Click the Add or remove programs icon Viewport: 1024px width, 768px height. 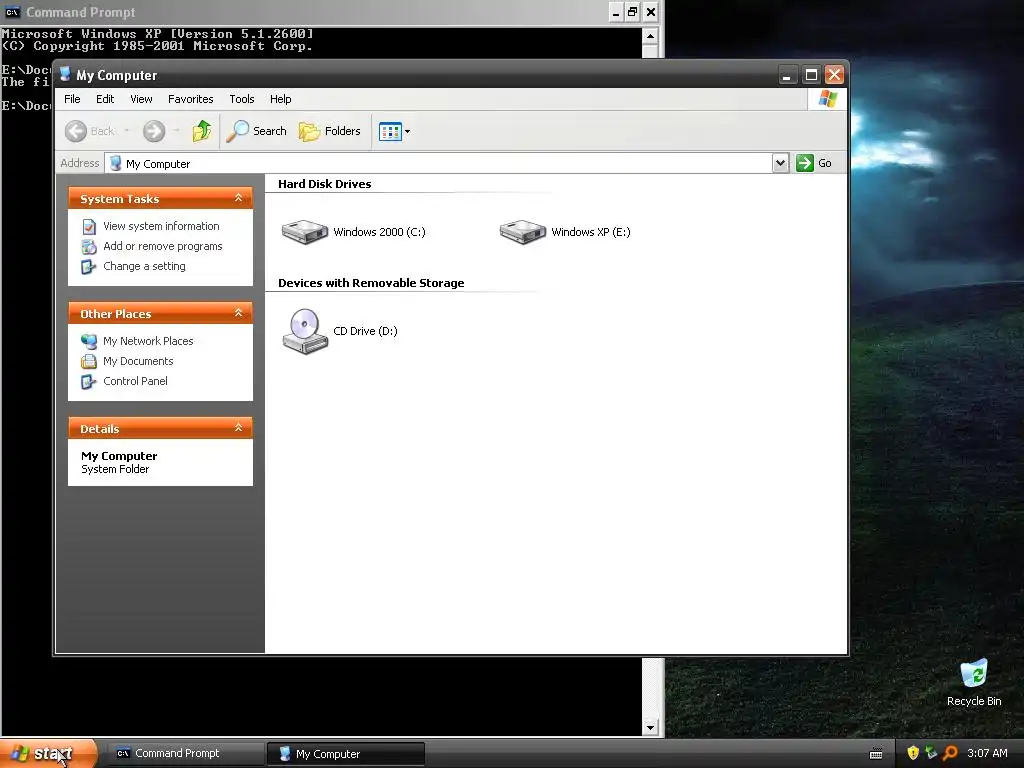(89, 247)
